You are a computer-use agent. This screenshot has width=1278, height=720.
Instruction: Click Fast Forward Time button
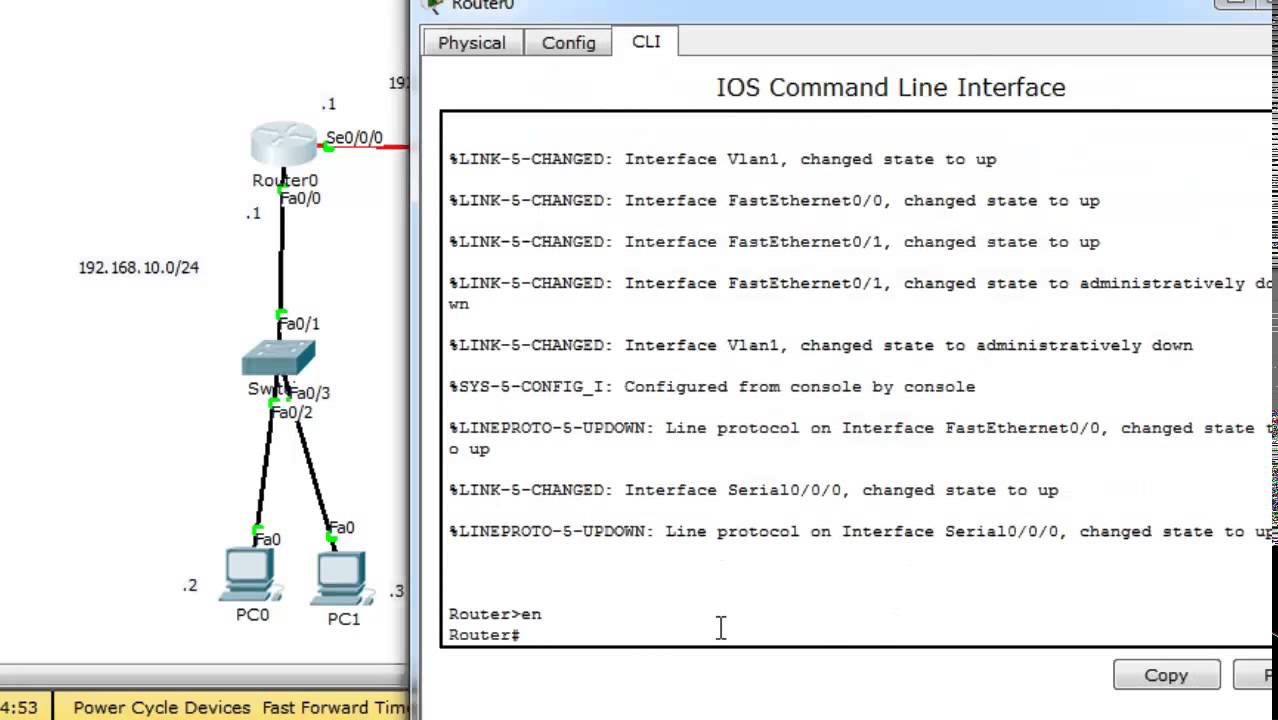click(335, 707)
